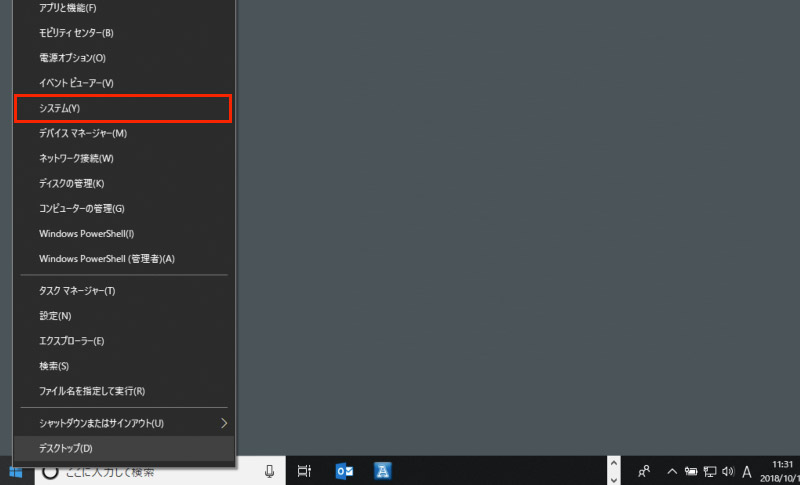Image resolution: width=800 pixels, height=485 pixels.
Task: Click the microphone icon in search box
Action: (x=269, y=472)
